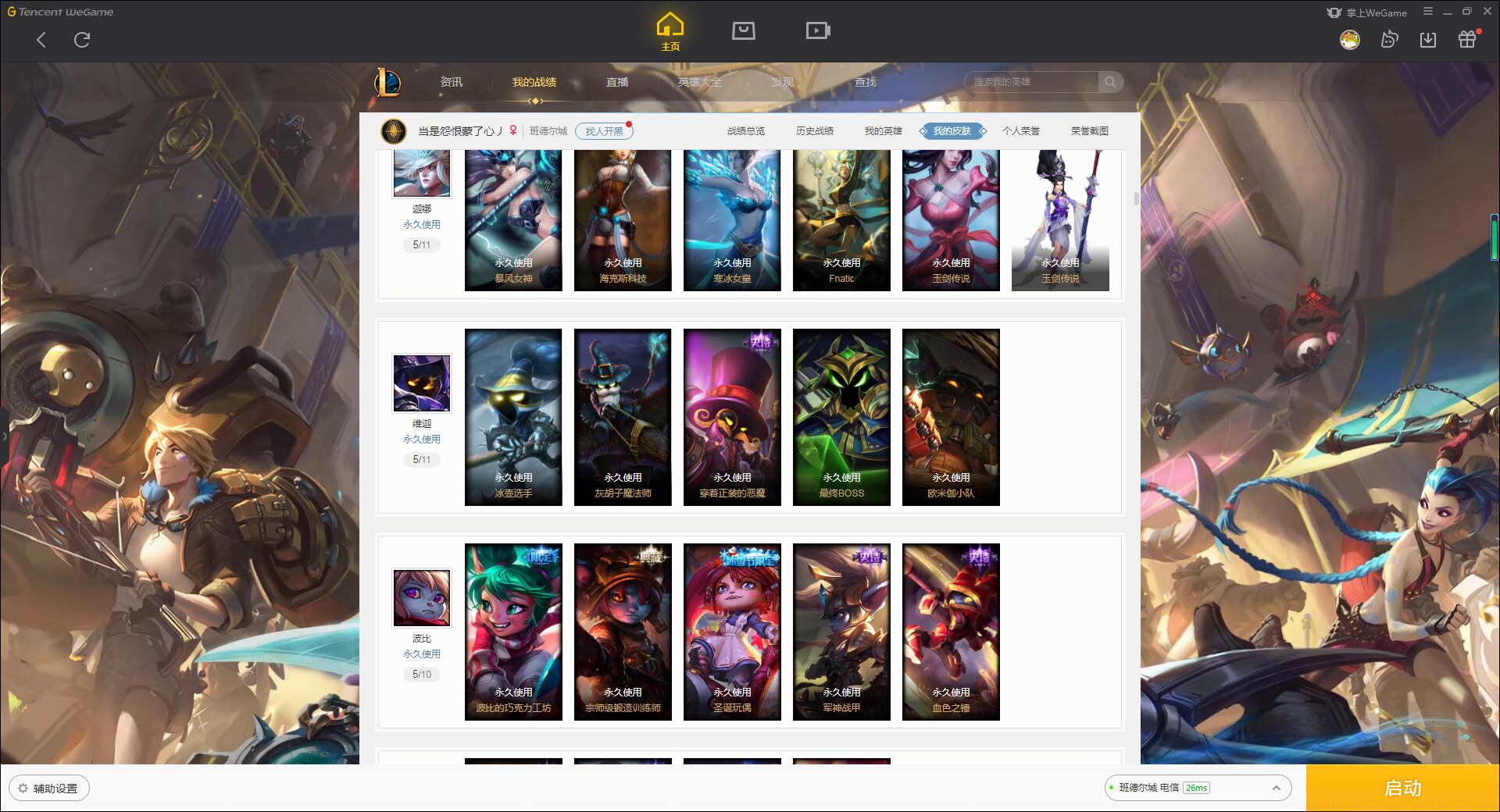Switch to 个人荣誉 sub-tab
The image size is (1500, 812).
1021,131
